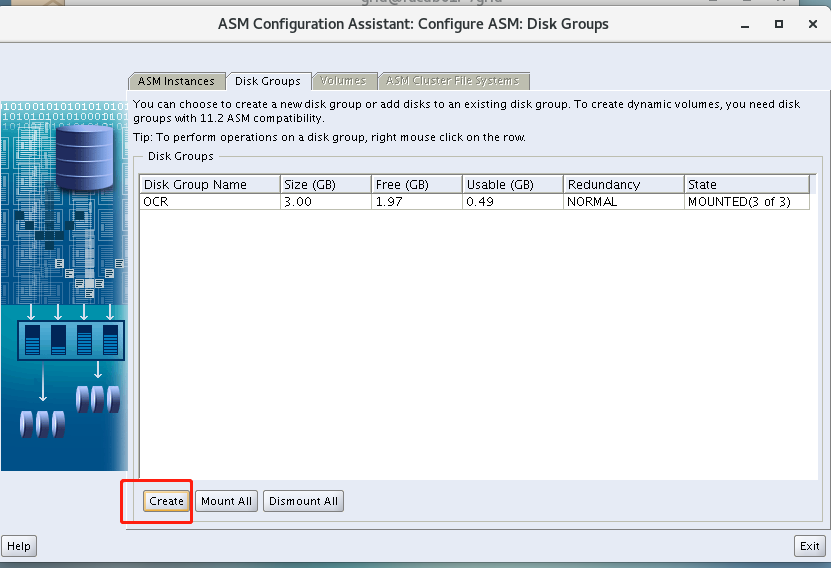Click the Free (GB) column header
The width and height of the screenshot is (831, 568).
pos(417,184)
